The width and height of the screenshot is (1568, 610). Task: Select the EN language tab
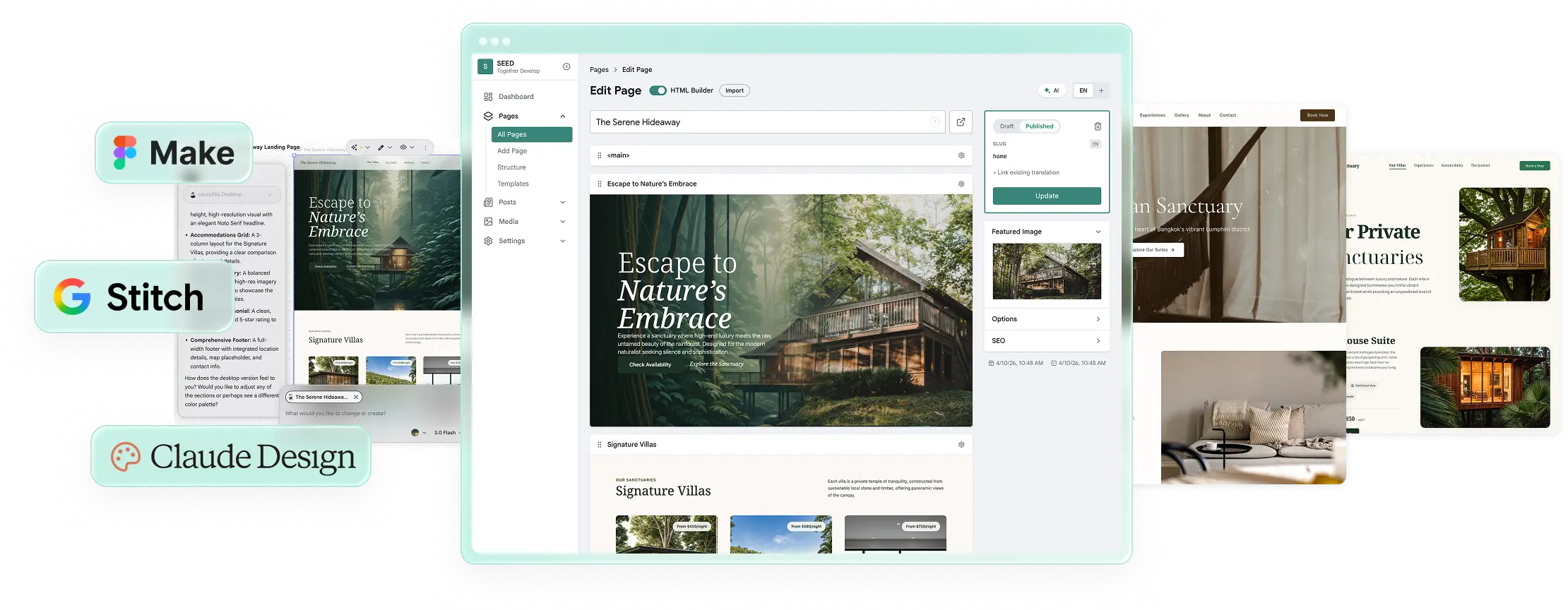(1083, 90)
